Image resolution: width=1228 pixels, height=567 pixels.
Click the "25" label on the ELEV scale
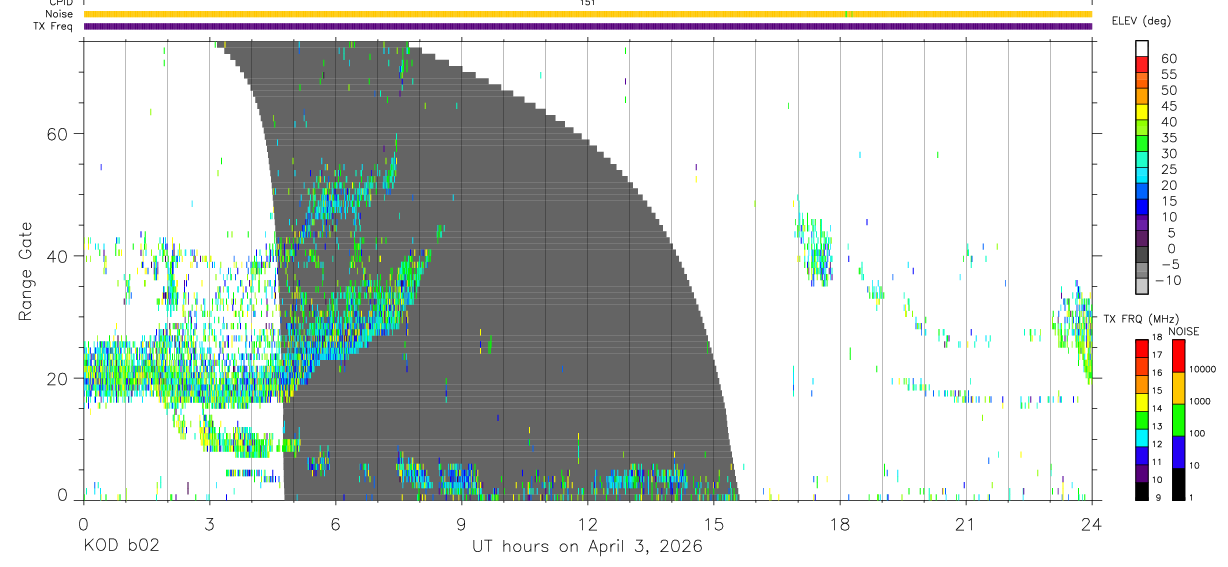(1168, 170)
